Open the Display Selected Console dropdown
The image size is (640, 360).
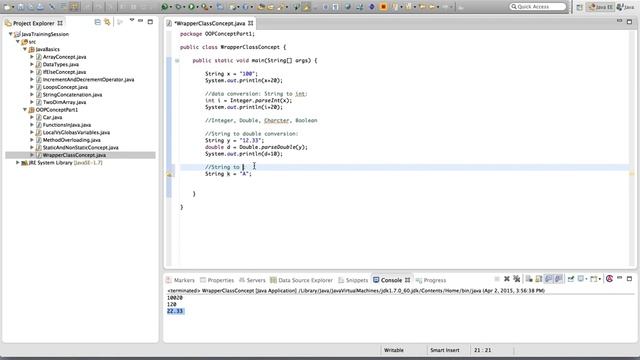coord(586,279)
